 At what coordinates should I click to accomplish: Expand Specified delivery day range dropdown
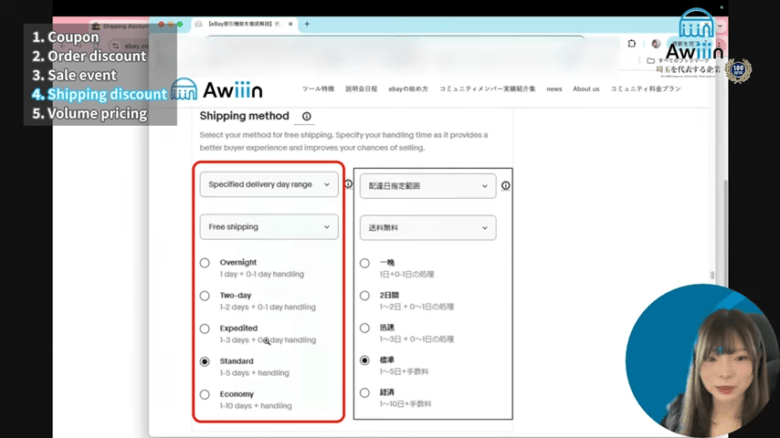coord(270,185)
